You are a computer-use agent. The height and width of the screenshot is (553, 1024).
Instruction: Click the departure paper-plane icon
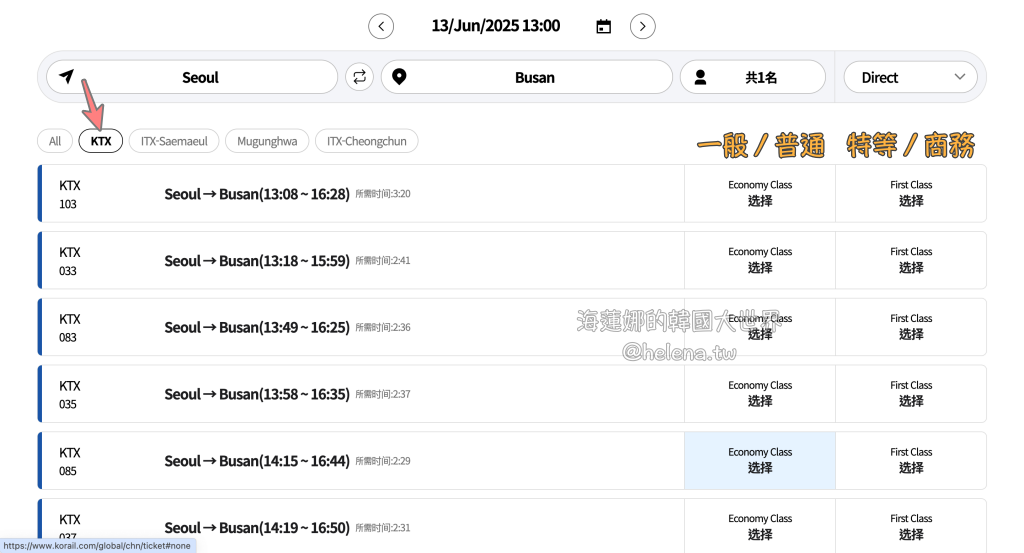[x=67, y=76]
